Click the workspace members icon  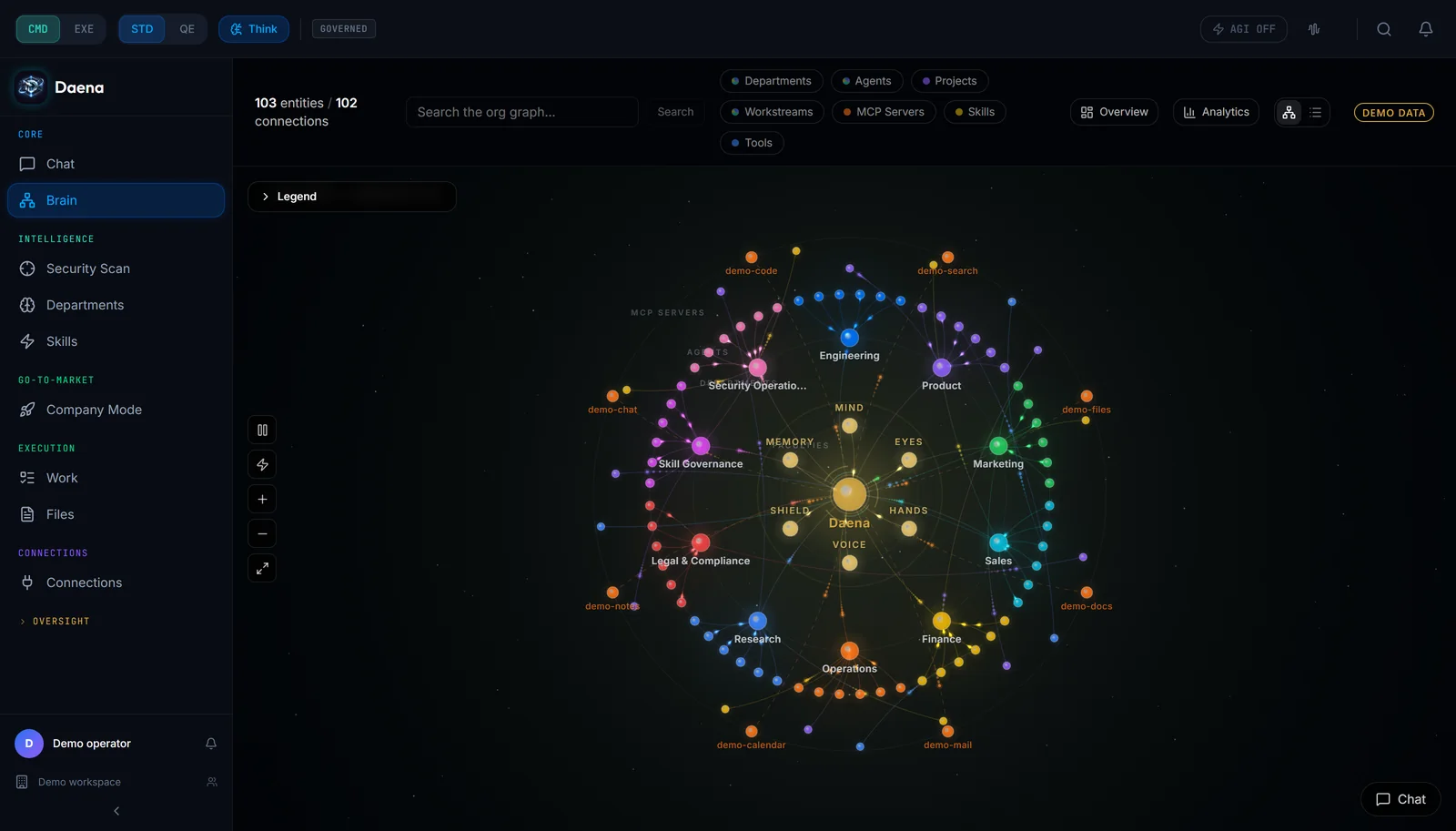pos(212,782)
